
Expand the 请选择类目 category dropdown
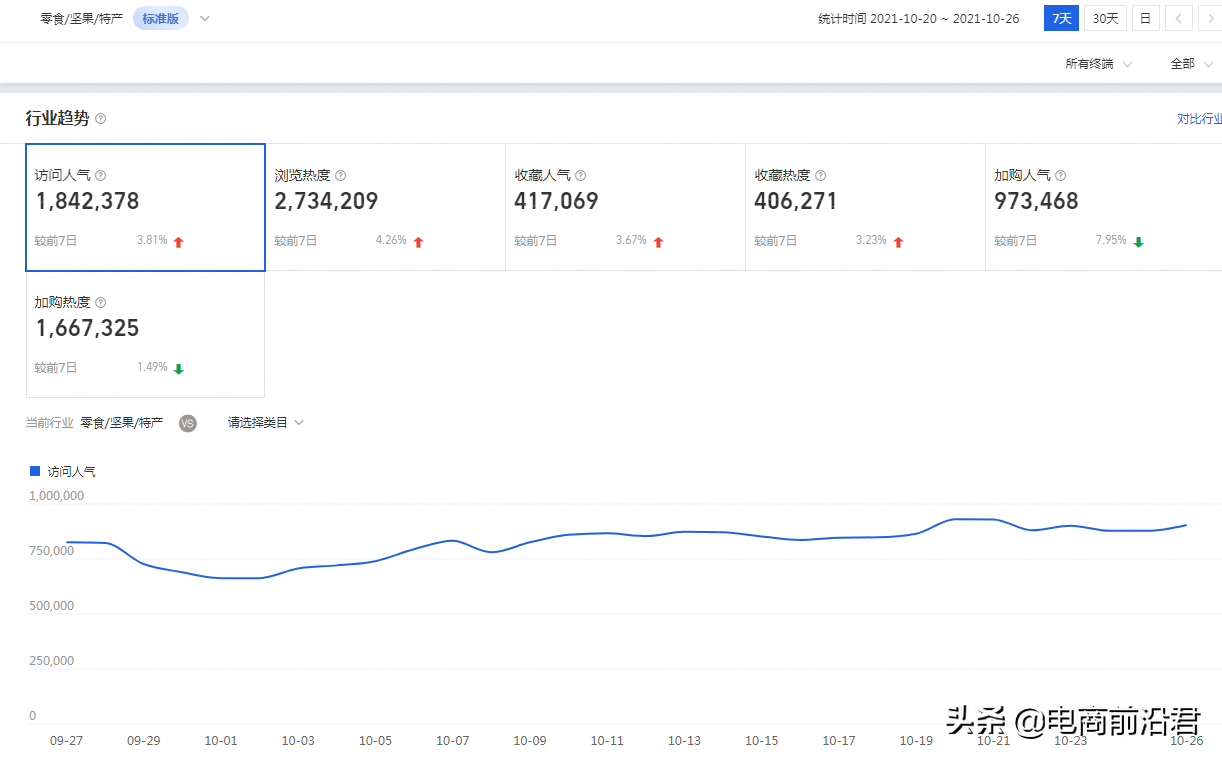click(265, 423)
